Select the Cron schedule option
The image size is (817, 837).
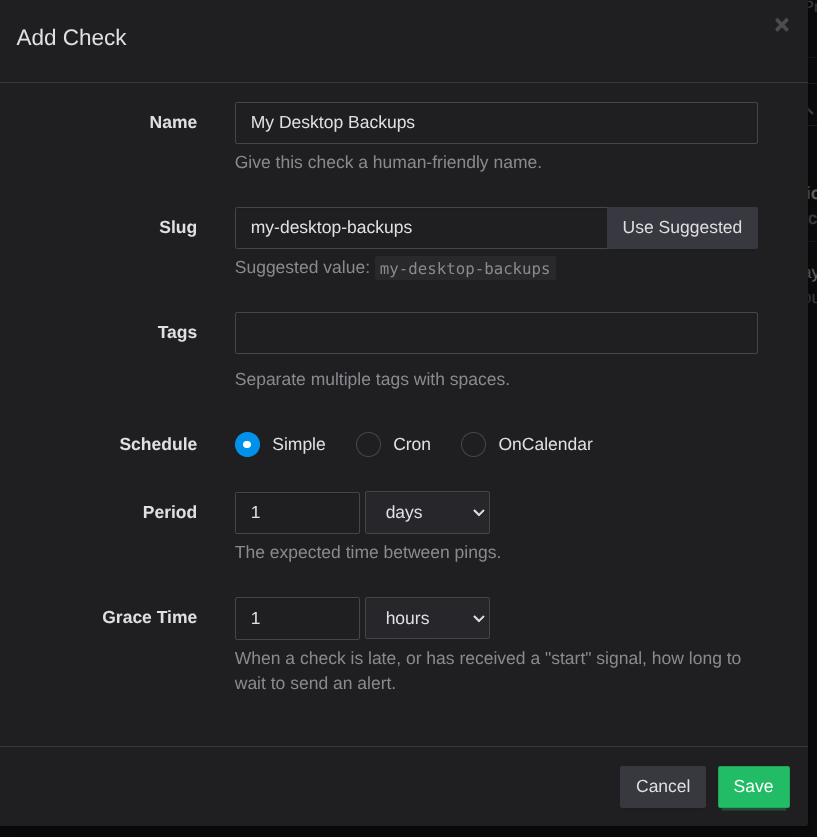pyautogui.click(x=368, y=444)
